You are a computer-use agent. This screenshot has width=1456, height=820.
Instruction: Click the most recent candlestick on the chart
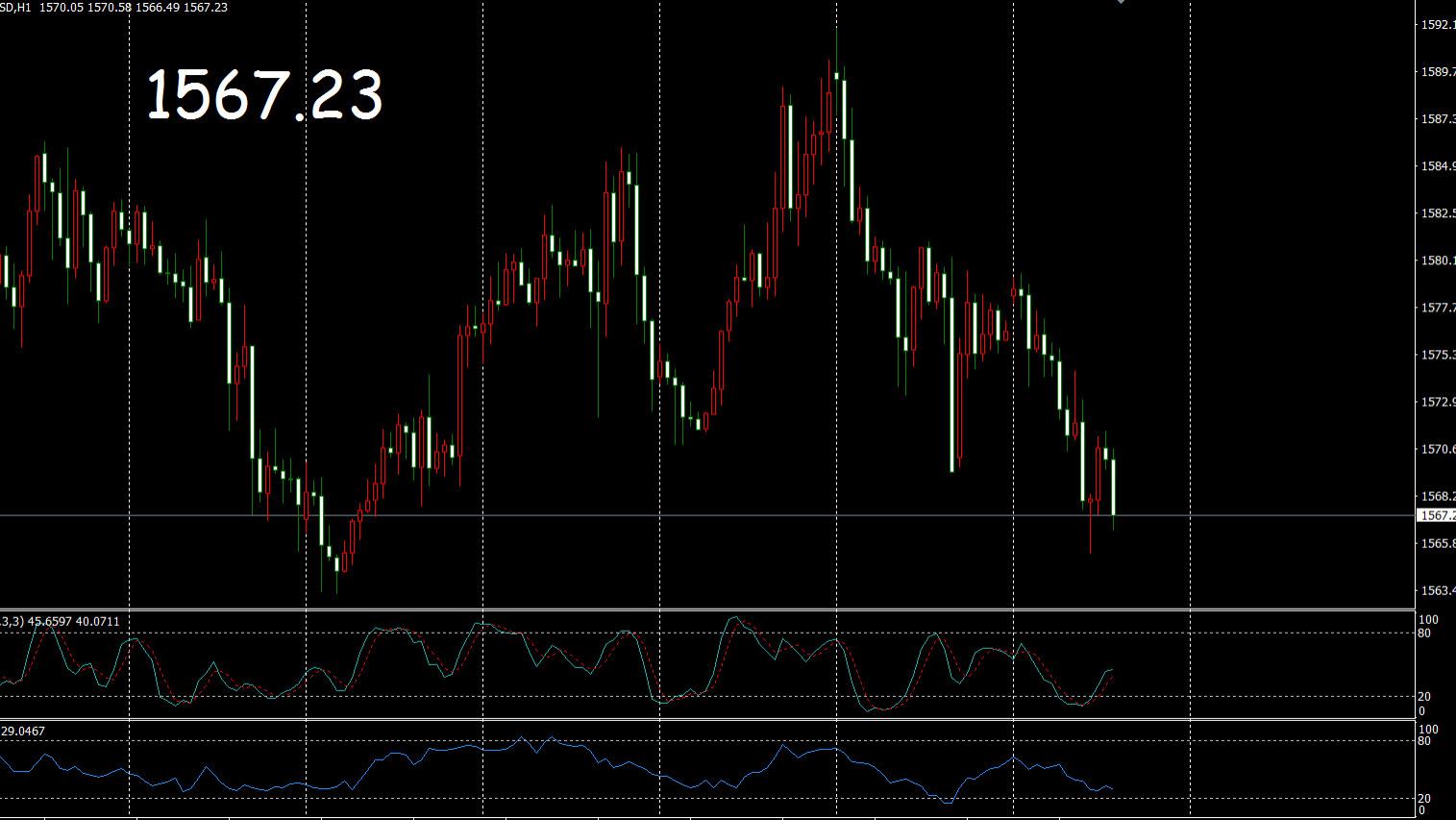click(1114, 487)
